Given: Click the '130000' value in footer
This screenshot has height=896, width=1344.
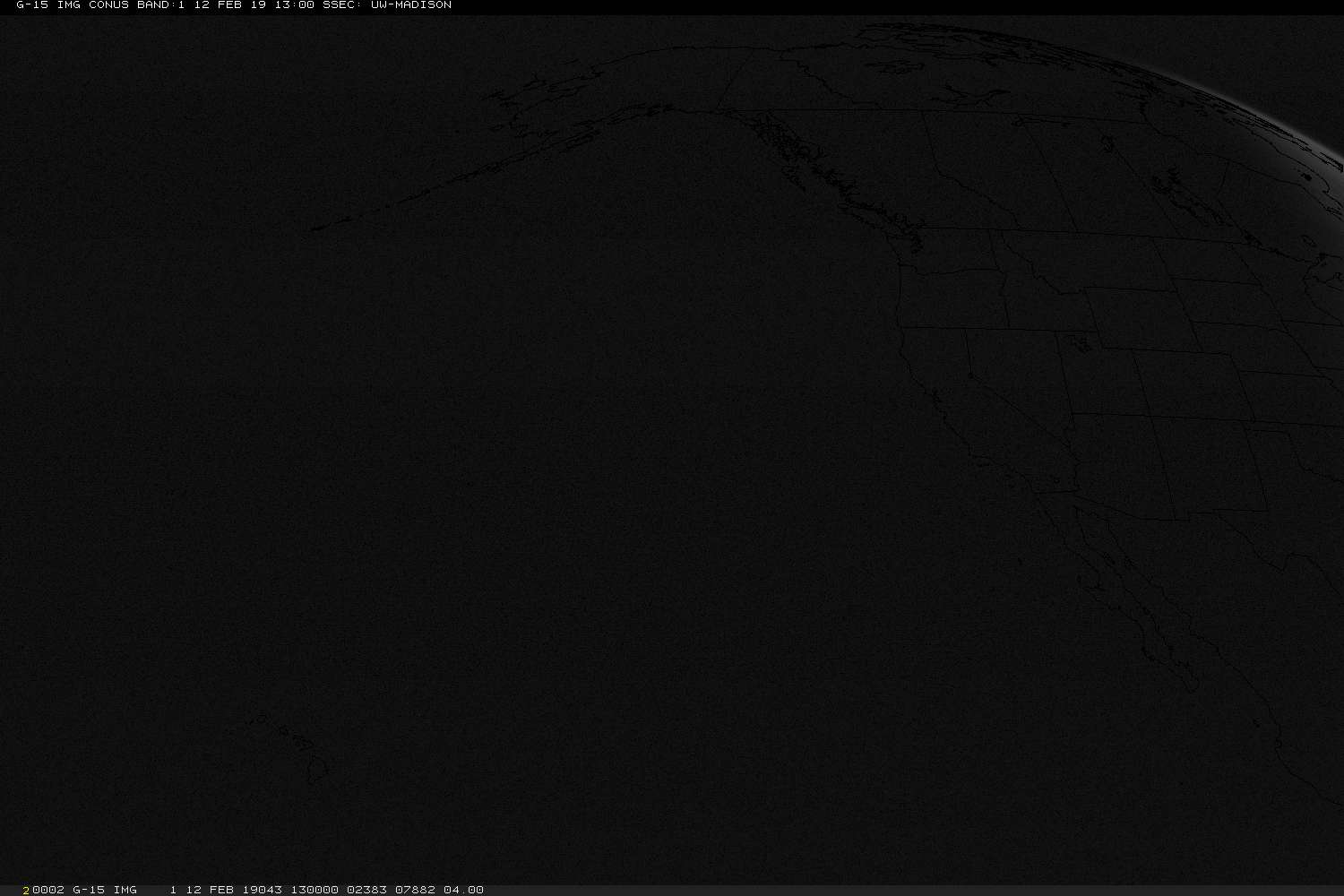Looking at the screenshot, I should (x=314, y=890).
